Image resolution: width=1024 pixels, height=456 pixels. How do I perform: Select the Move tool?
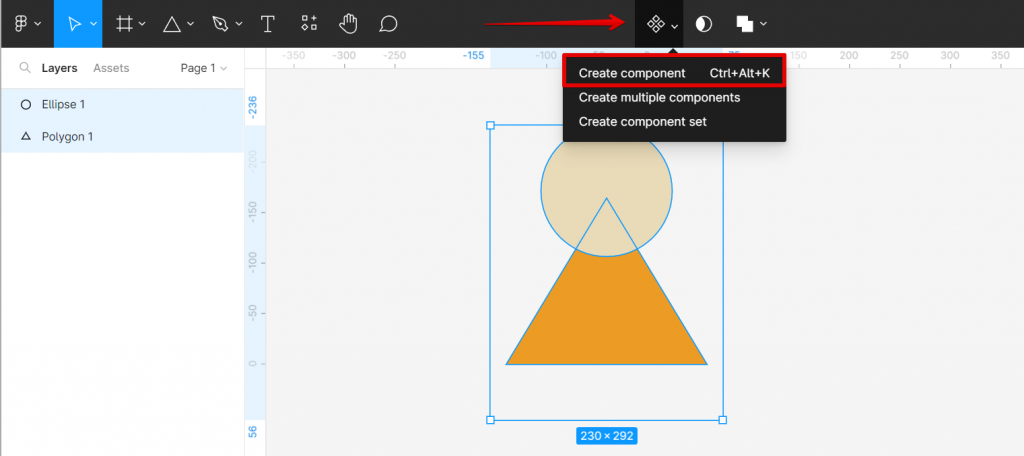pos(73,24)
